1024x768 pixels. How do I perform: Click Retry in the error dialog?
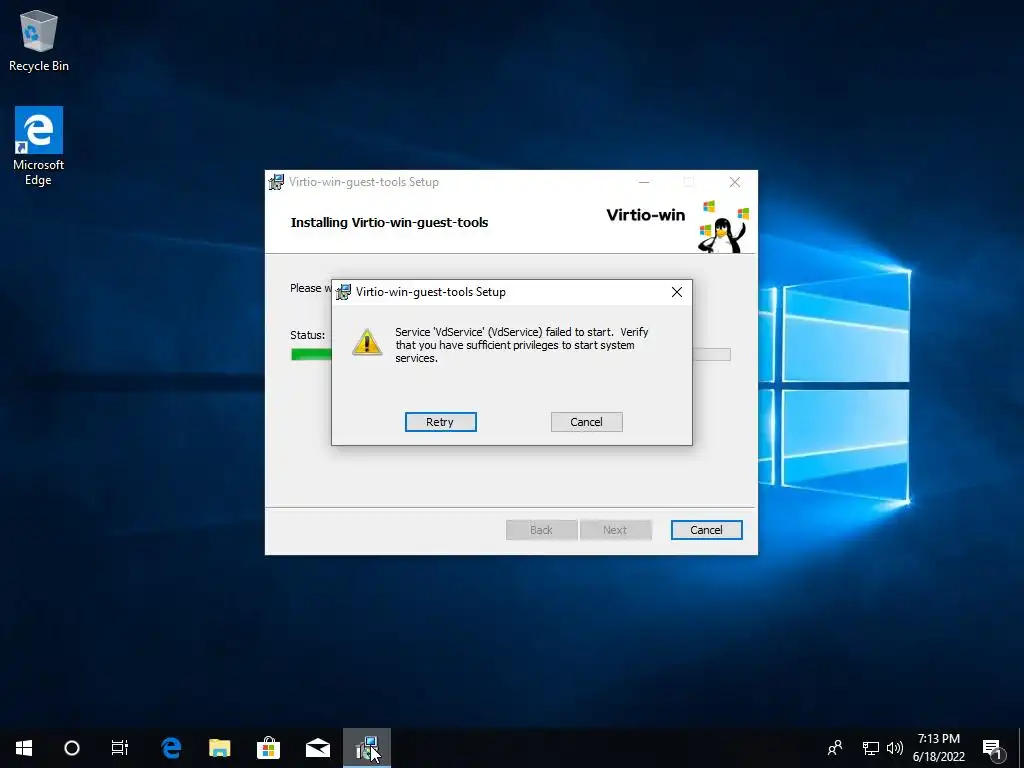pyautogui.click(x=440, y=422)
